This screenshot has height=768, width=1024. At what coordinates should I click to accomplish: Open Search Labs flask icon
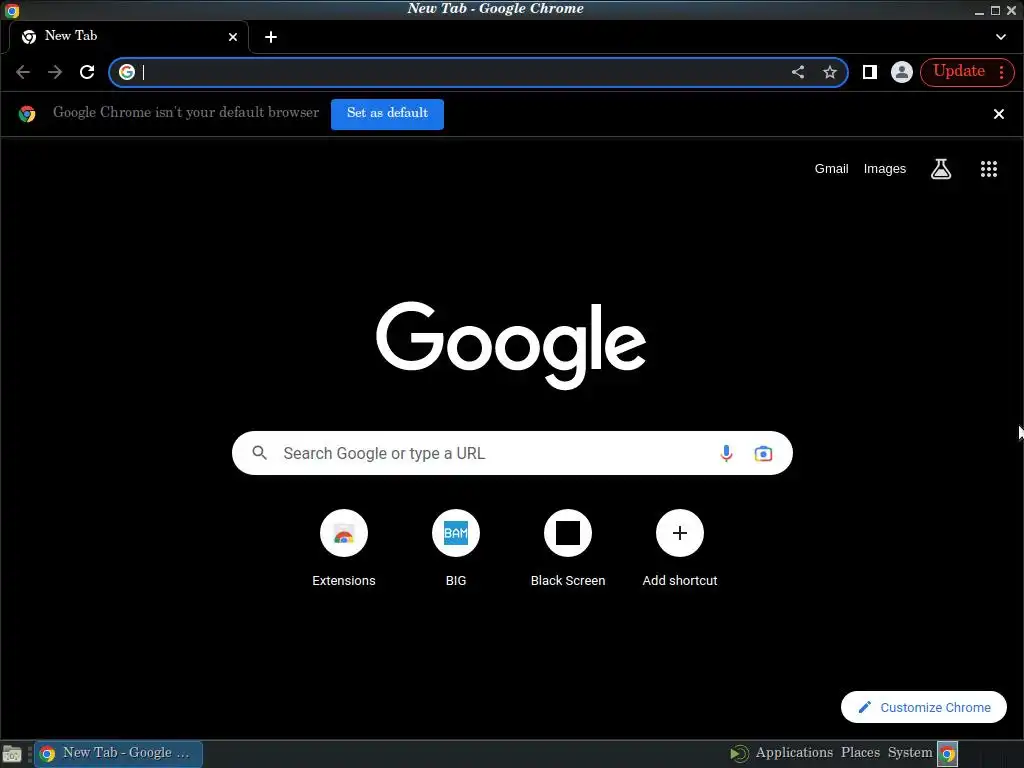940,169
